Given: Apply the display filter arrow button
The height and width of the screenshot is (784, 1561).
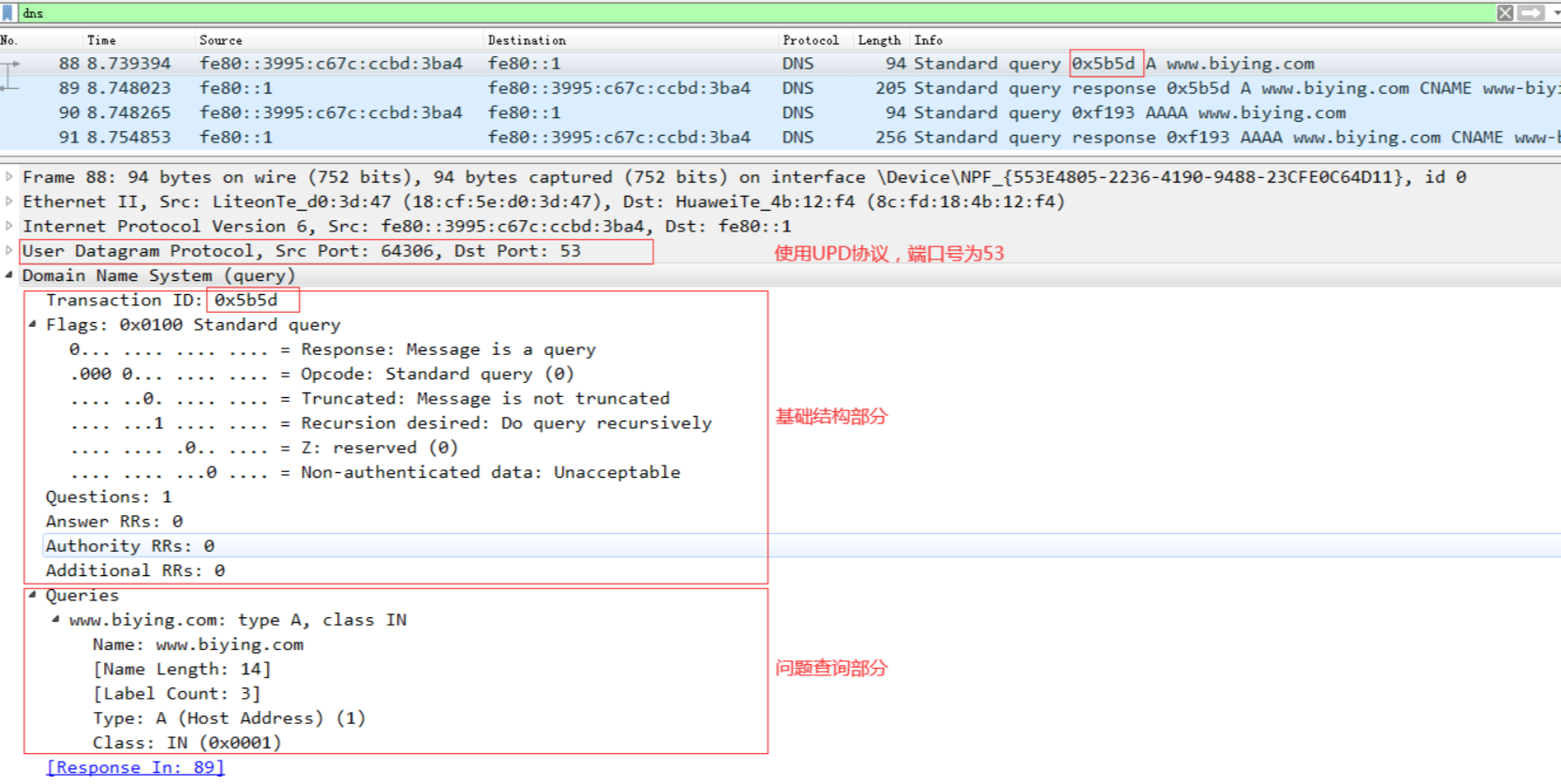Looking at the screenshot, I should pyautogui.click(x=1531, y=13).
